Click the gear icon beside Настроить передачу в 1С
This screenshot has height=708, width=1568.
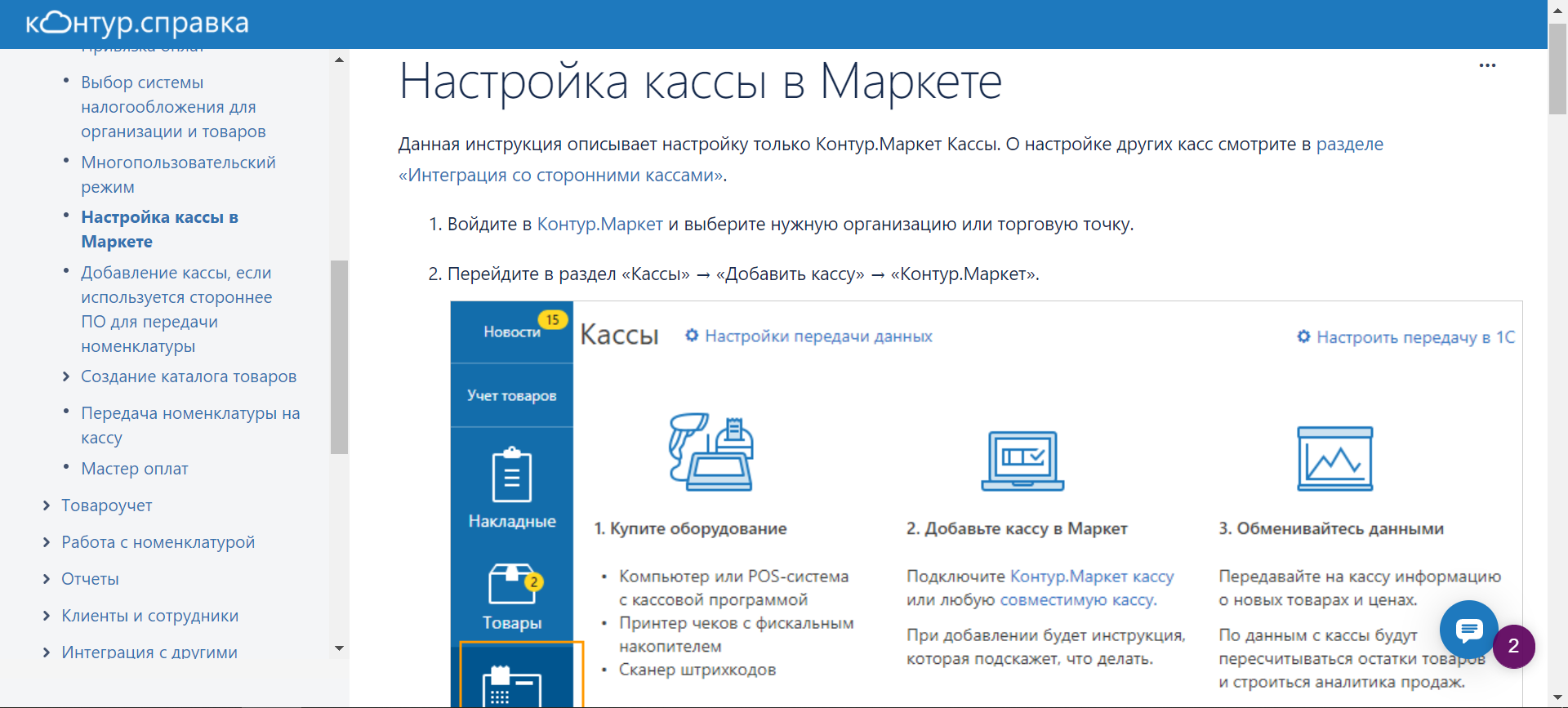click(x=1303, y=336)
